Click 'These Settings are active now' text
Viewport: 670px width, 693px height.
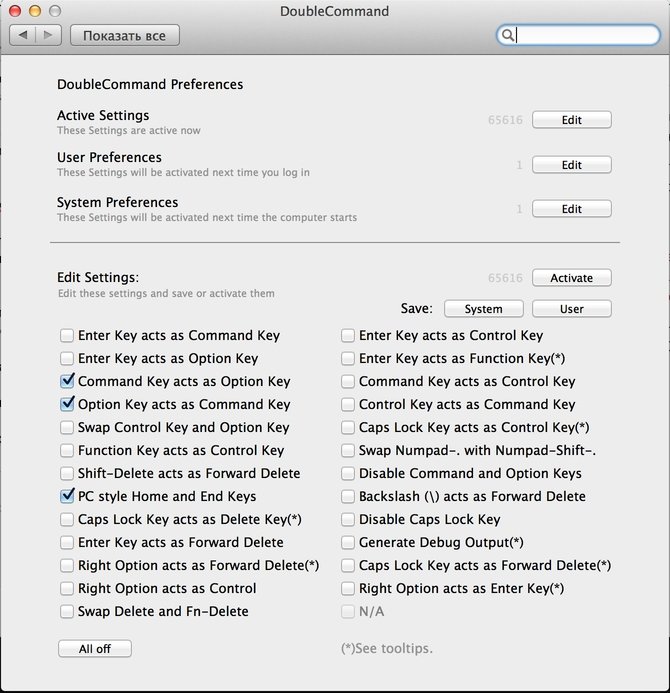pyautogui.click(x=129, y=130)
